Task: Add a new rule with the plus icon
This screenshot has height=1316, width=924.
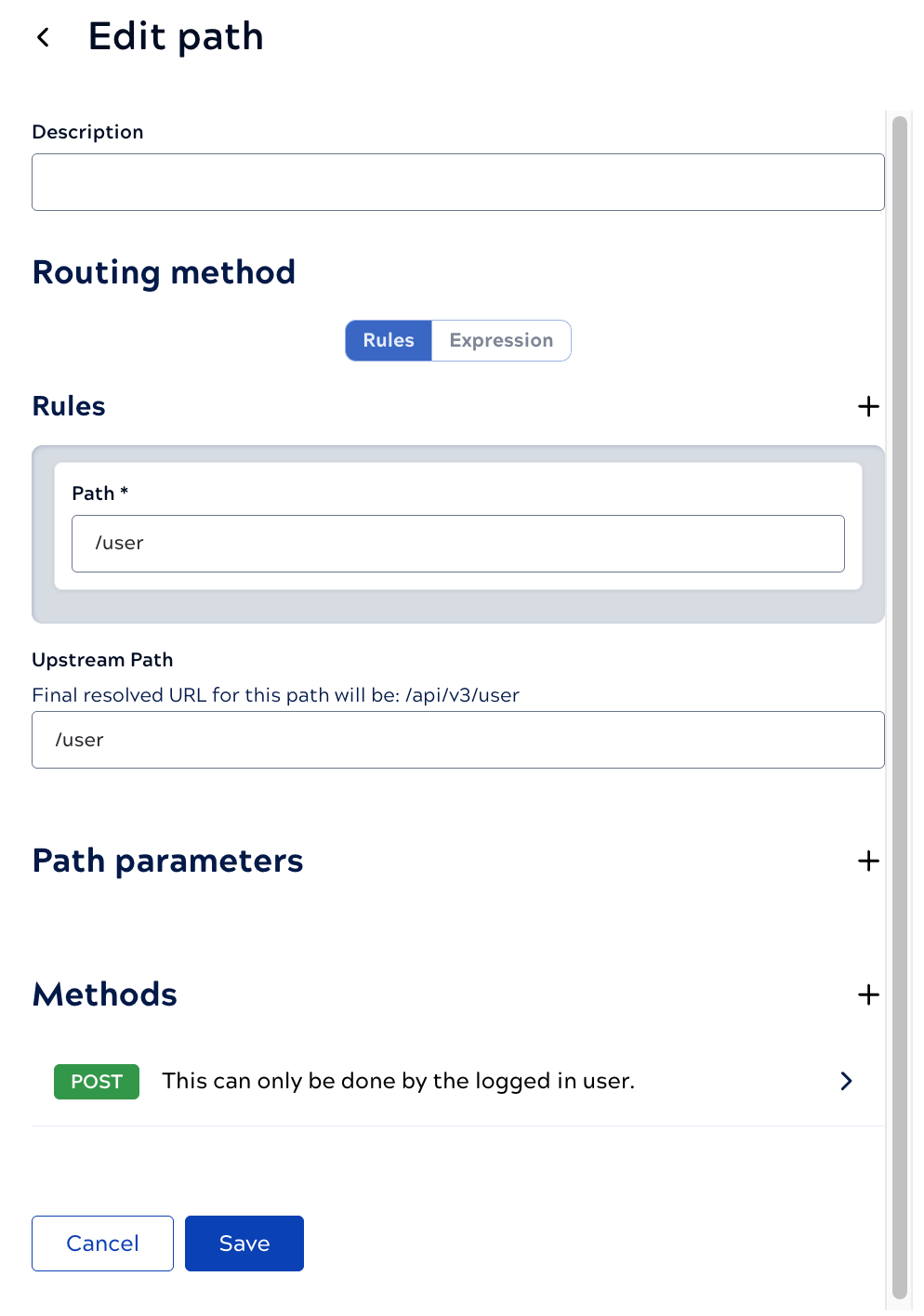Action: [868, 406]
